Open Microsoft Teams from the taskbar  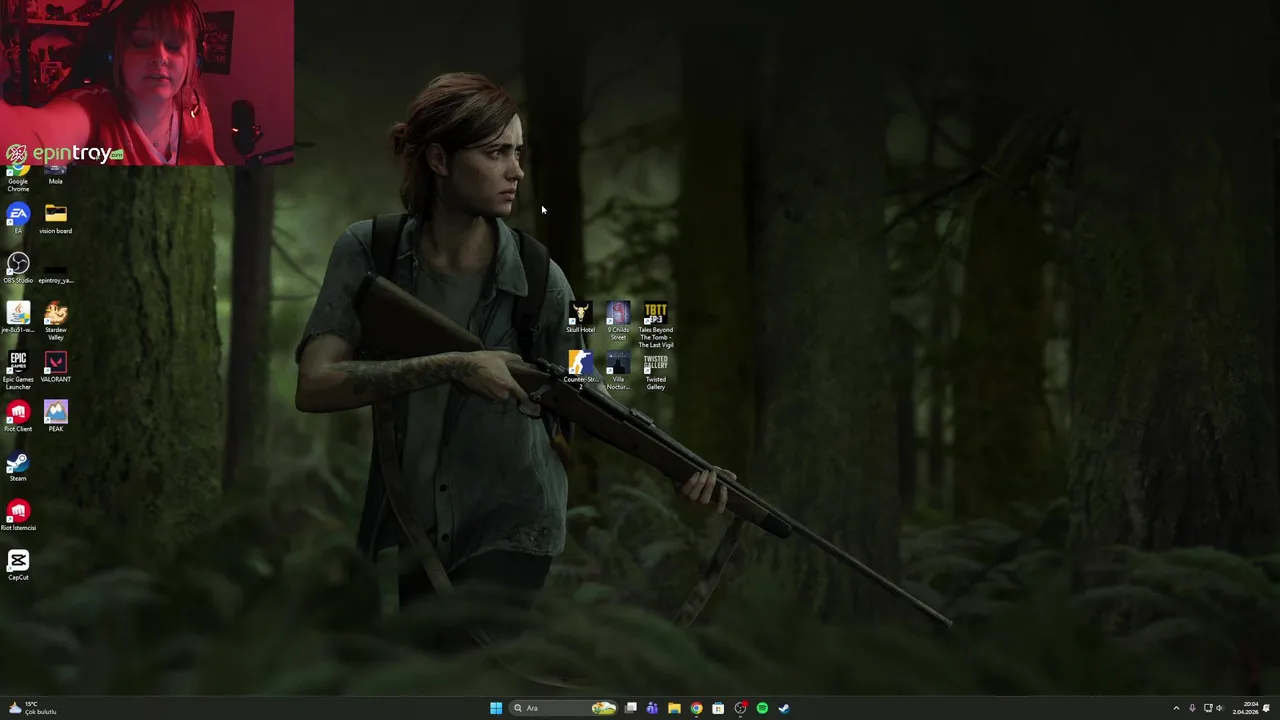(652, 708)
